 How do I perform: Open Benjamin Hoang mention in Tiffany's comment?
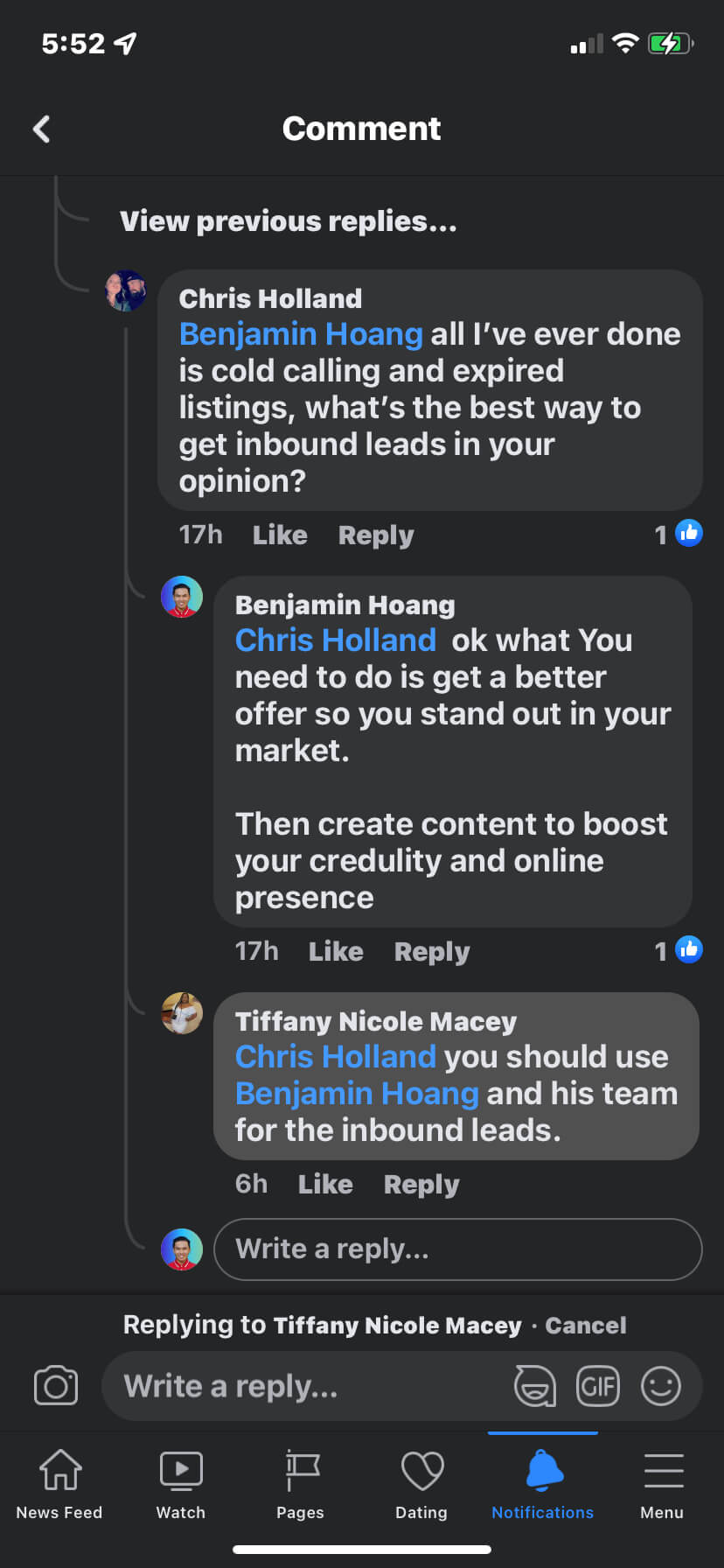[357, 1094]
